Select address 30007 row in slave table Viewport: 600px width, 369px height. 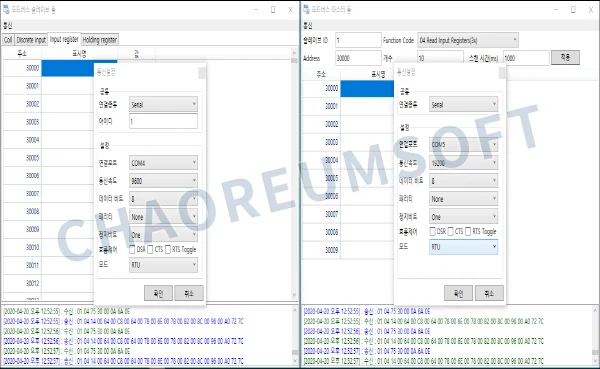48,194
